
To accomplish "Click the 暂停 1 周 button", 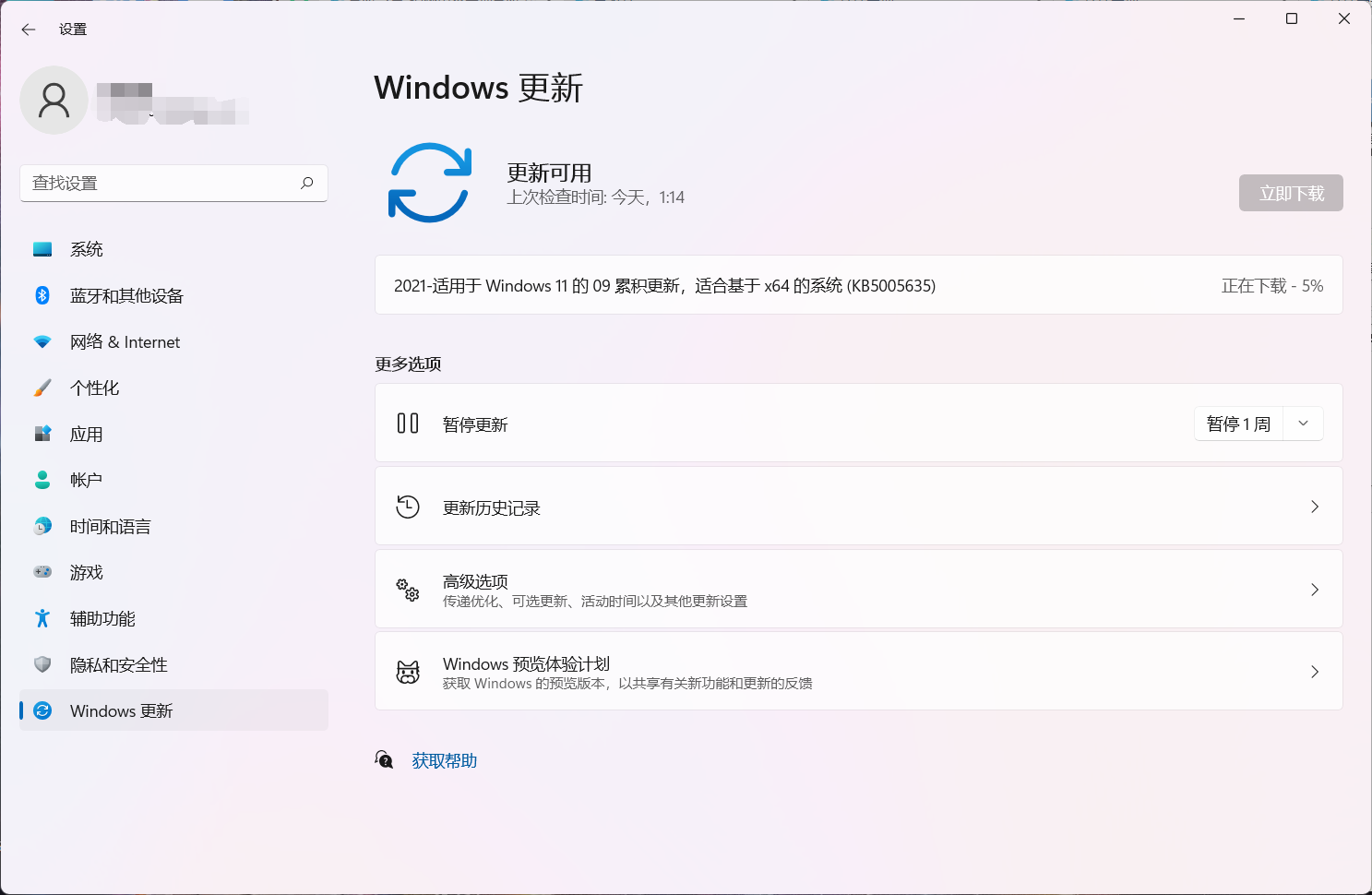I will (x=1239, y=424).
